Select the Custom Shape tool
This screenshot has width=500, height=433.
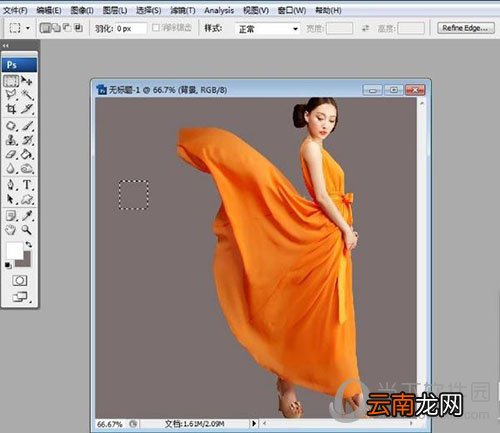coord(27,199)
